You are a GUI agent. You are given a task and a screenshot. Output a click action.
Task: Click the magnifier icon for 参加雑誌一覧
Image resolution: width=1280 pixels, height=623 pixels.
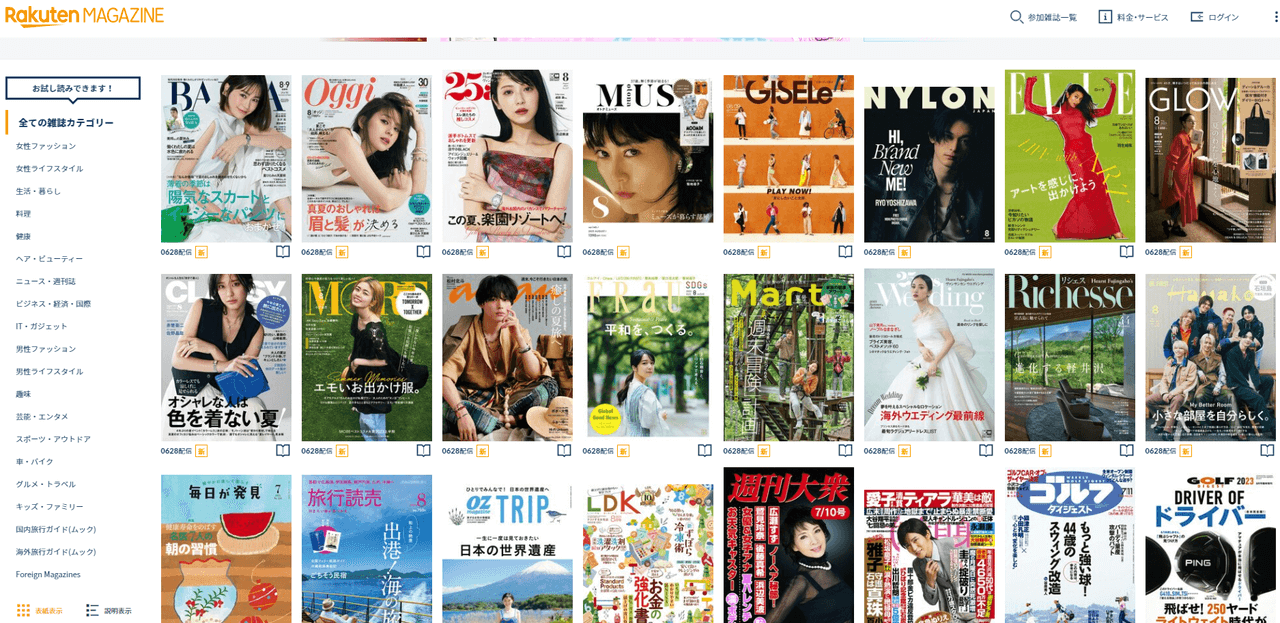coord(1016,17)
